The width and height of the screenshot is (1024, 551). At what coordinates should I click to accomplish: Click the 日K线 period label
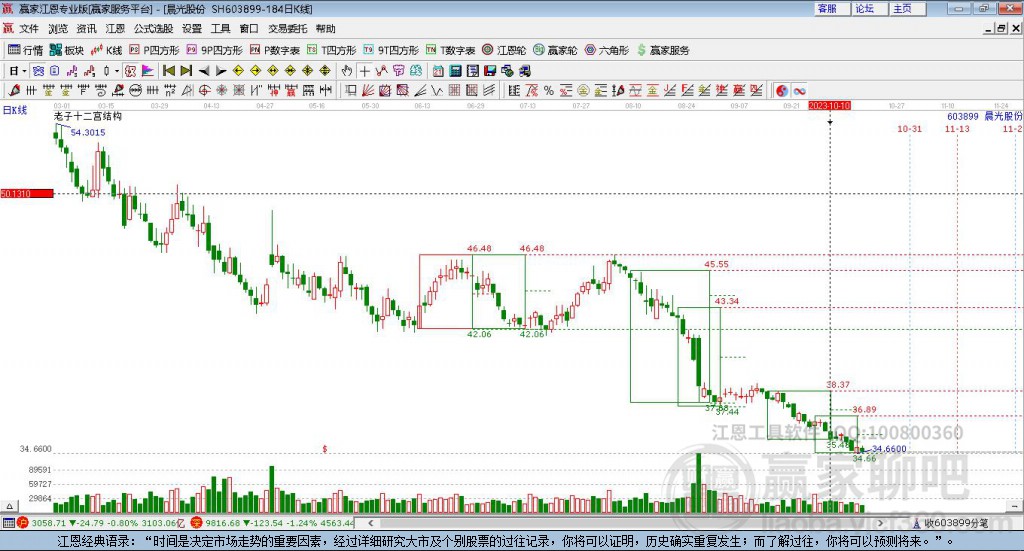[x=15, y=110]
